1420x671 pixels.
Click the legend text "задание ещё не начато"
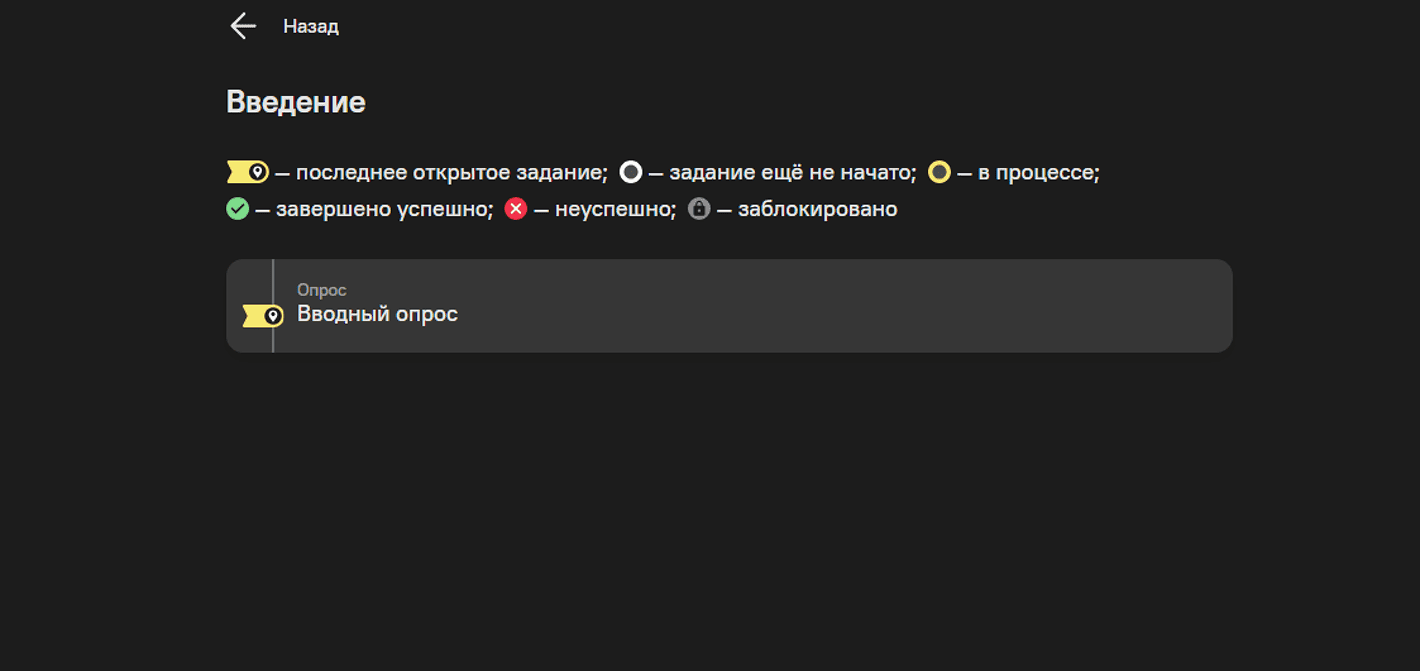tap(792, 173)
